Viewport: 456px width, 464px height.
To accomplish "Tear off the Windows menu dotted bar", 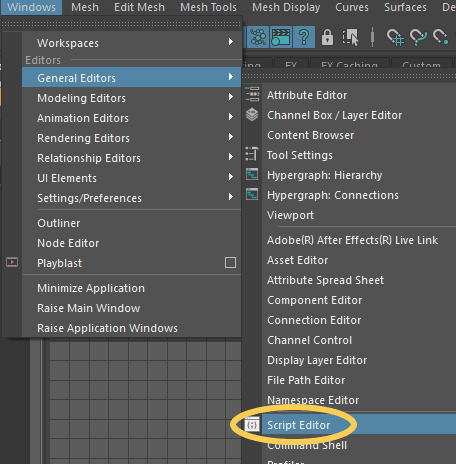I will (x=121, y=24).
